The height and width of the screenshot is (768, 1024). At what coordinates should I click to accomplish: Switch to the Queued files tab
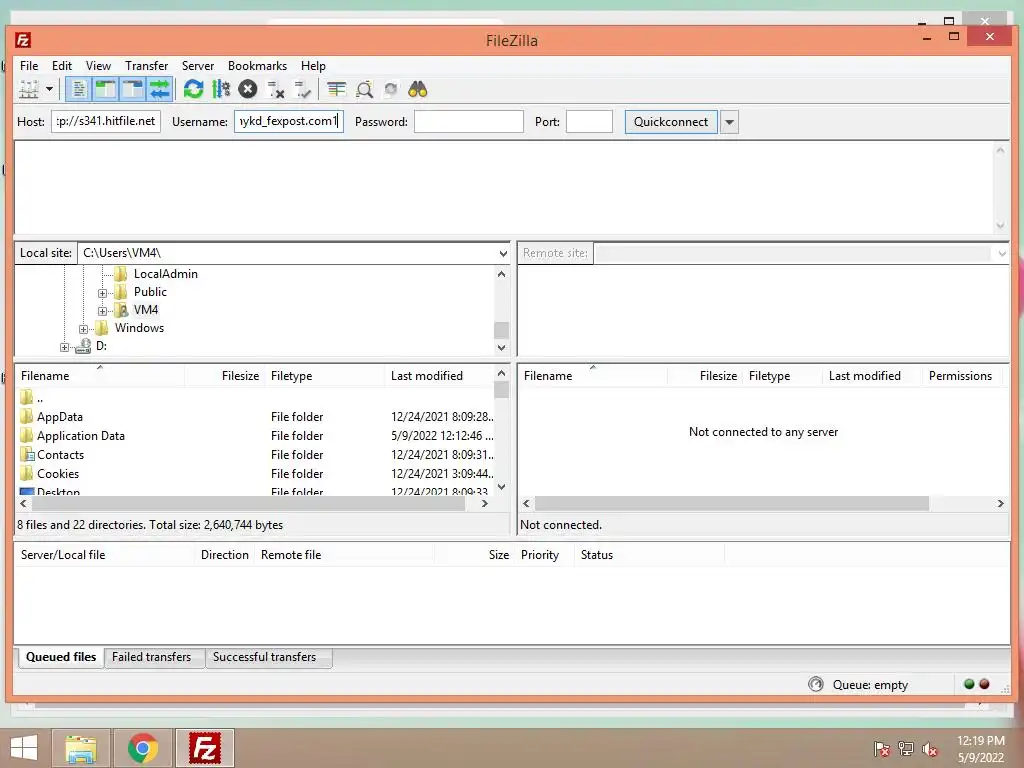pyautogui.click(x=61, y=657)
